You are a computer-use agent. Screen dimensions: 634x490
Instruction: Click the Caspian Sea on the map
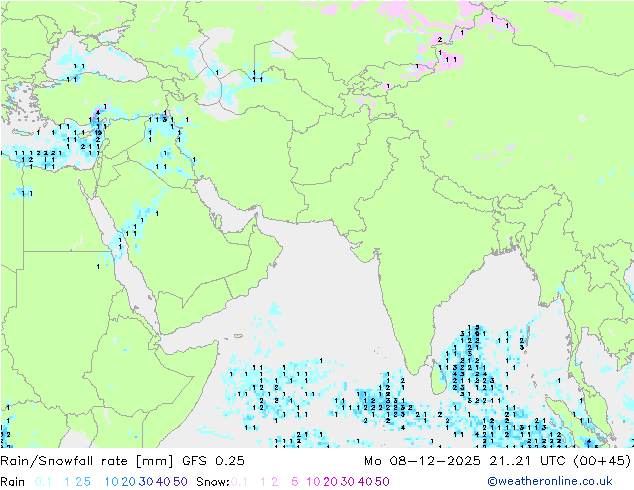(x=217, y=83)
